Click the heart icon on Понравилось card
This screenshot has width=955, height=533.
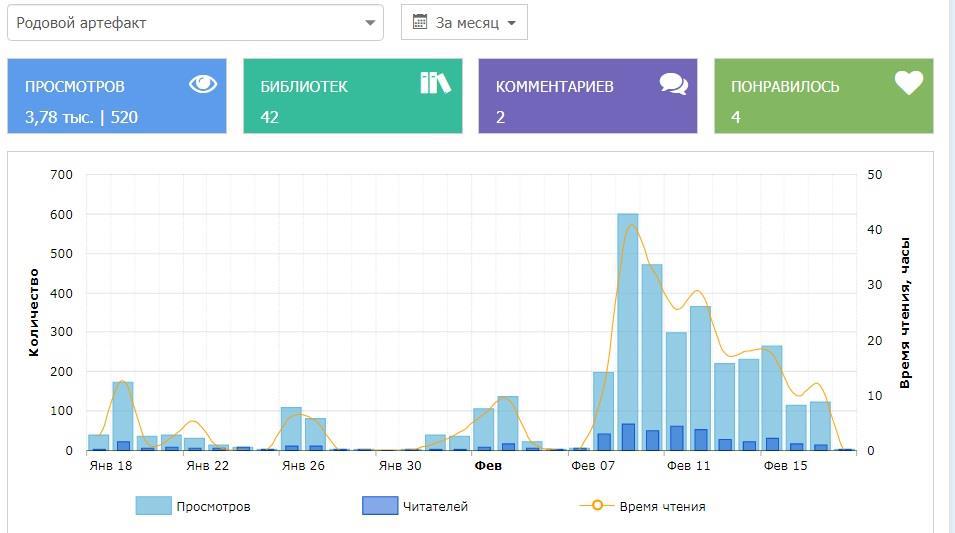[x=908, y=83]
